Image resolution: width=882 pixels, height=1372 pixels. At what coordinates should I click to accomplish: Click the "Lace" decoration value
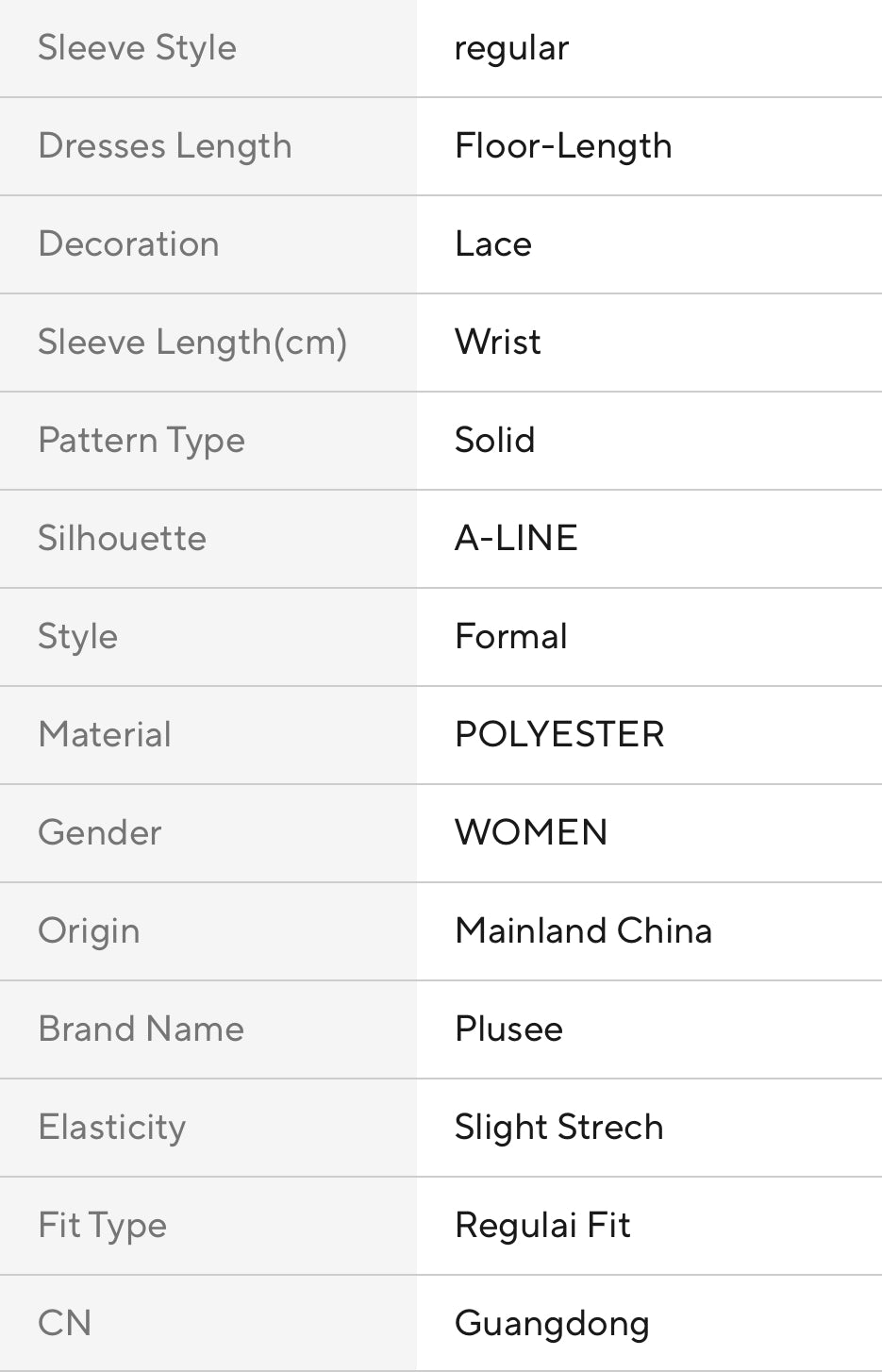[493, 244]
